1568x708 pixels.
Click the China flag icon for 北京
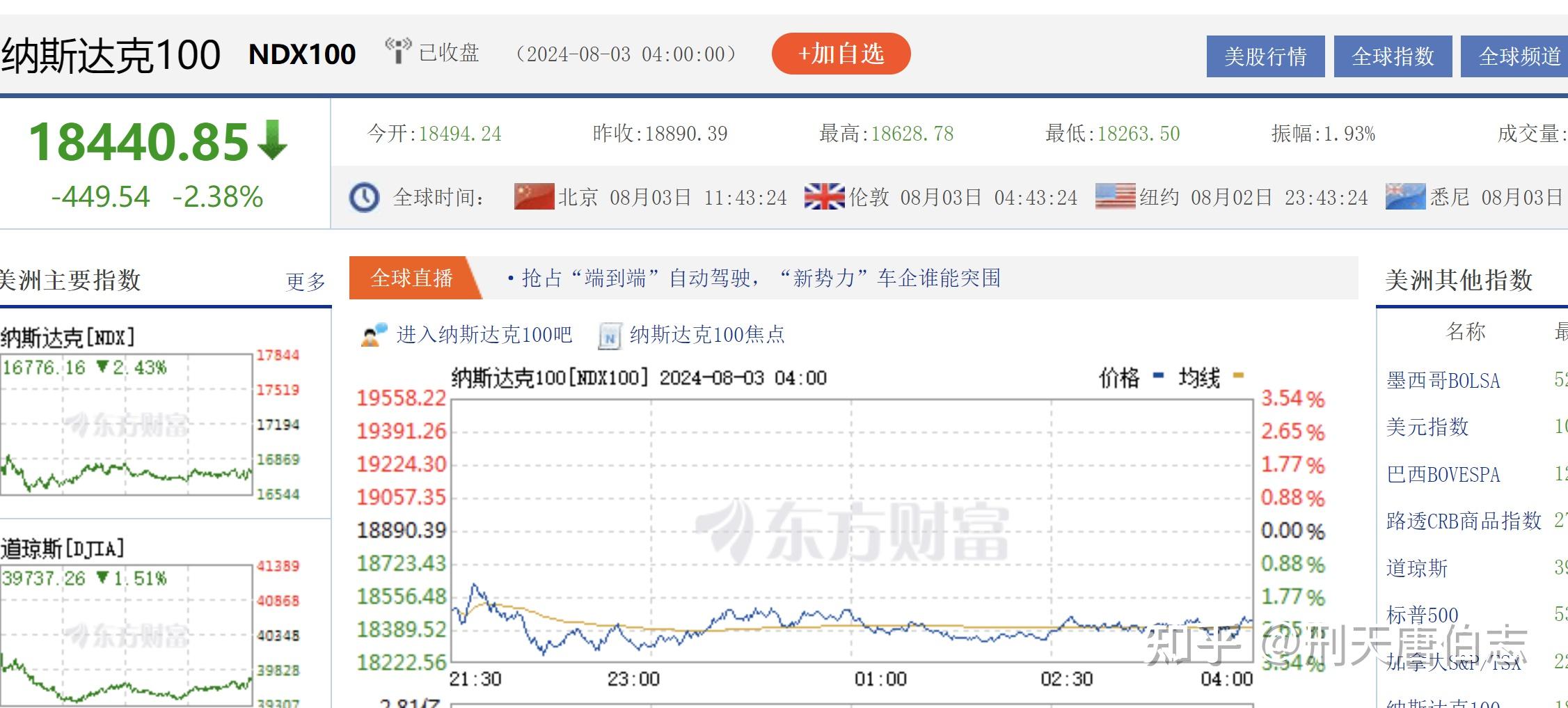[534, 197]
